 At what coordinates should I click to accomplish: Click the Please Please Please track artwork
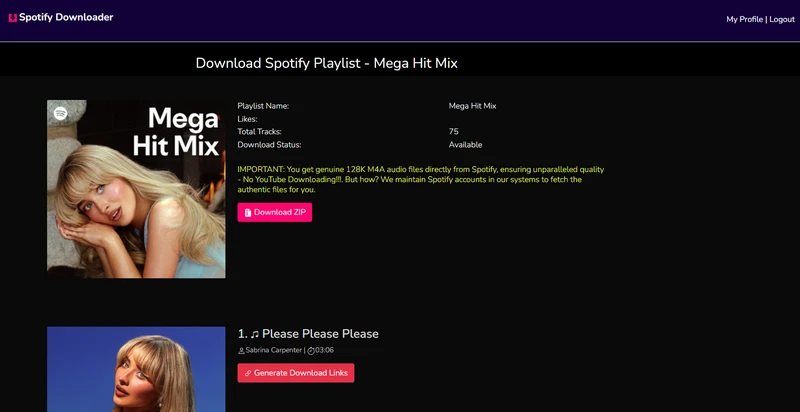pos(136,369)
